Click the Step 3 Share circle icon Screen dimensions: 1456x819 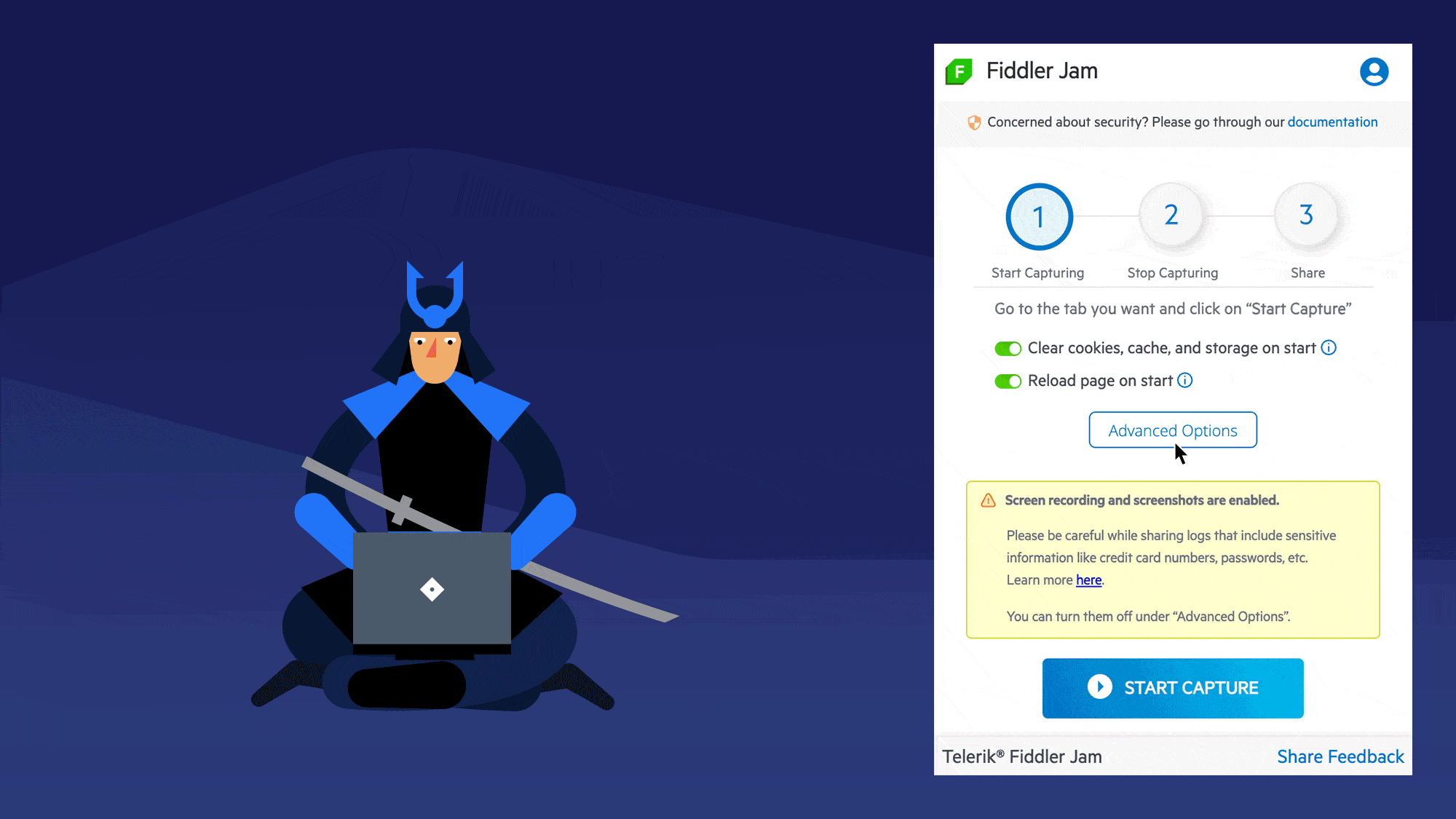(x=1307, y=215)
